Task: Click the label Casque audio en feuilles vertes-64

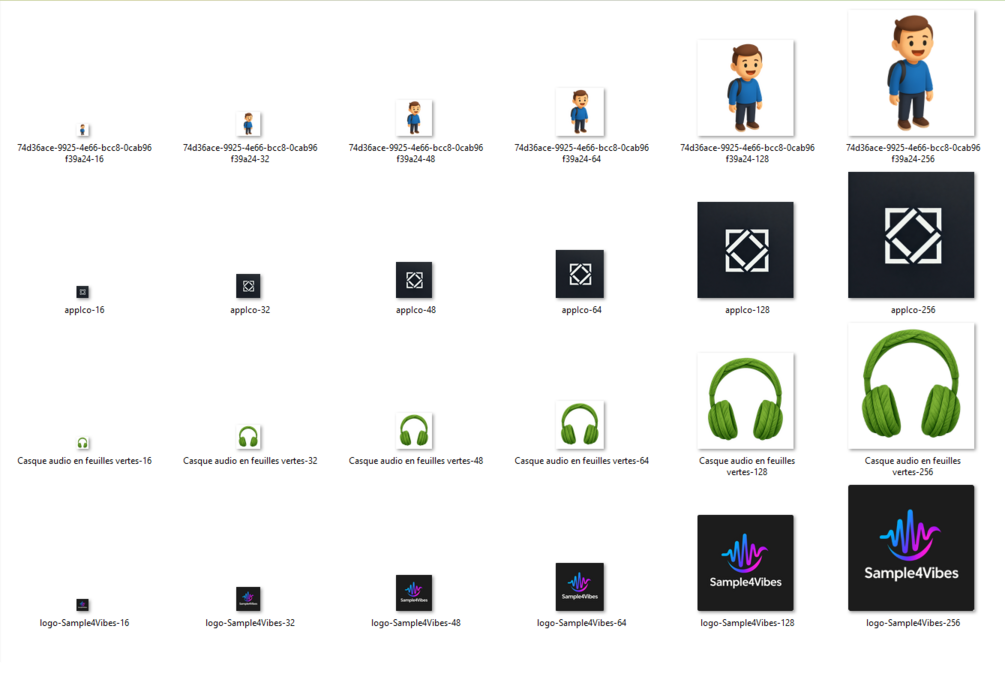Action: click(581, 460)
